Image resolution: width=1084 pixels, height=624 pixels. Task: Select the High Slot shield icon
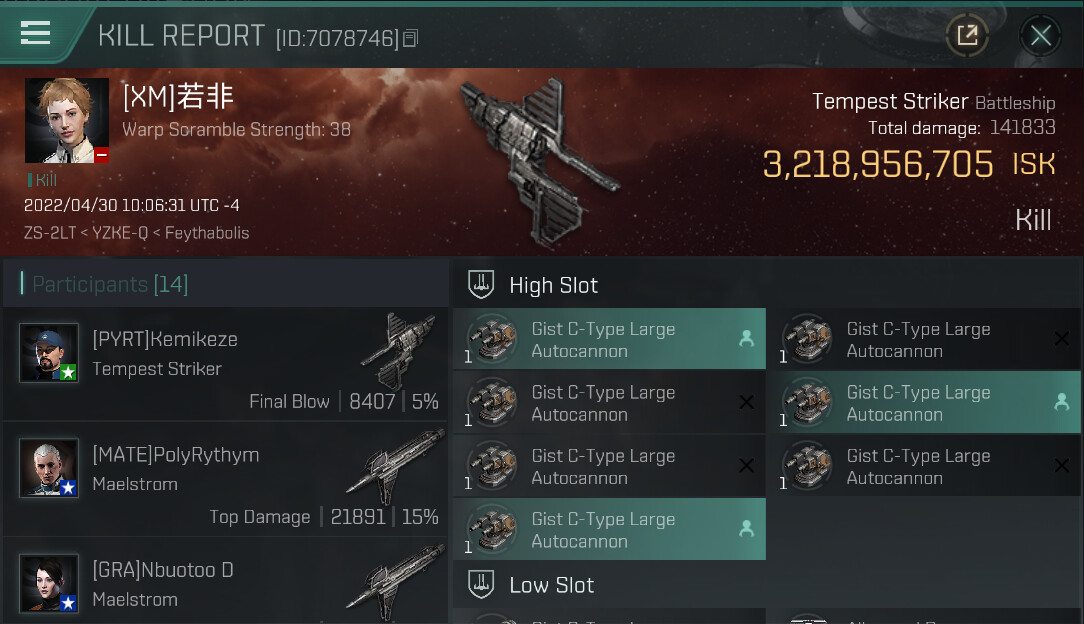[481, 285]
